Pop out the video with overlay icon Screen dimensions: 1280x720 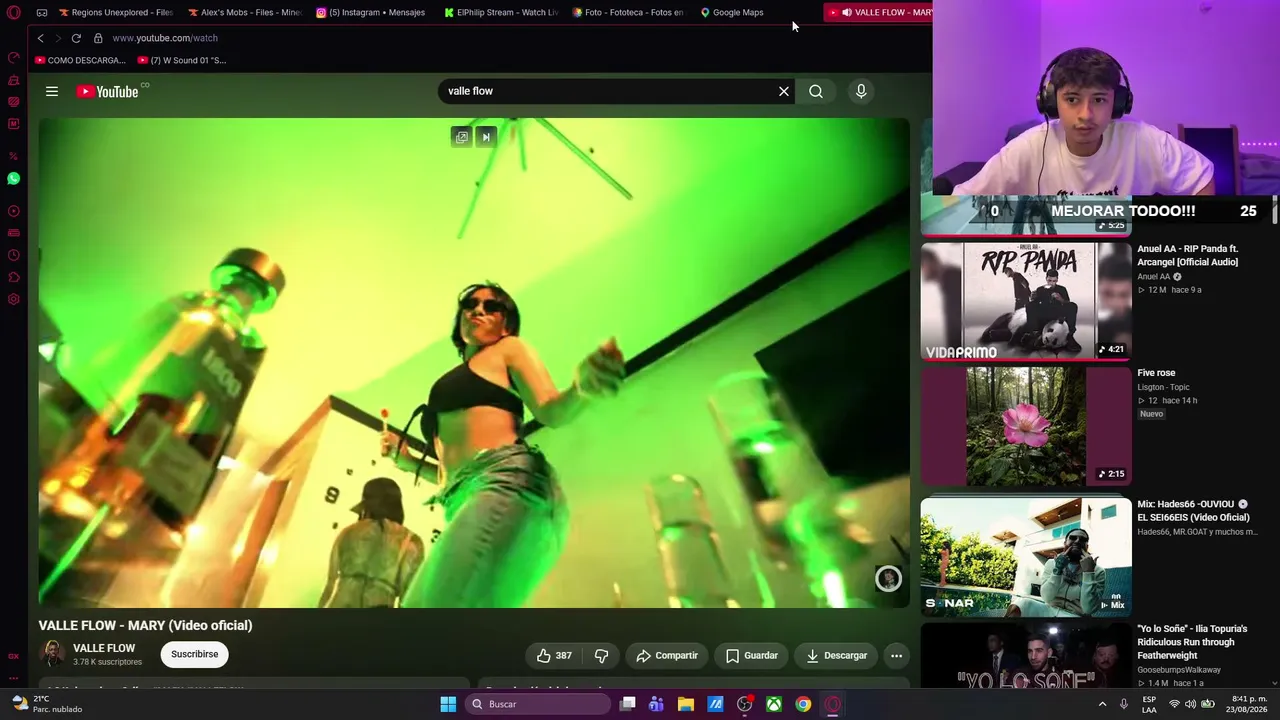pos(462,137)
